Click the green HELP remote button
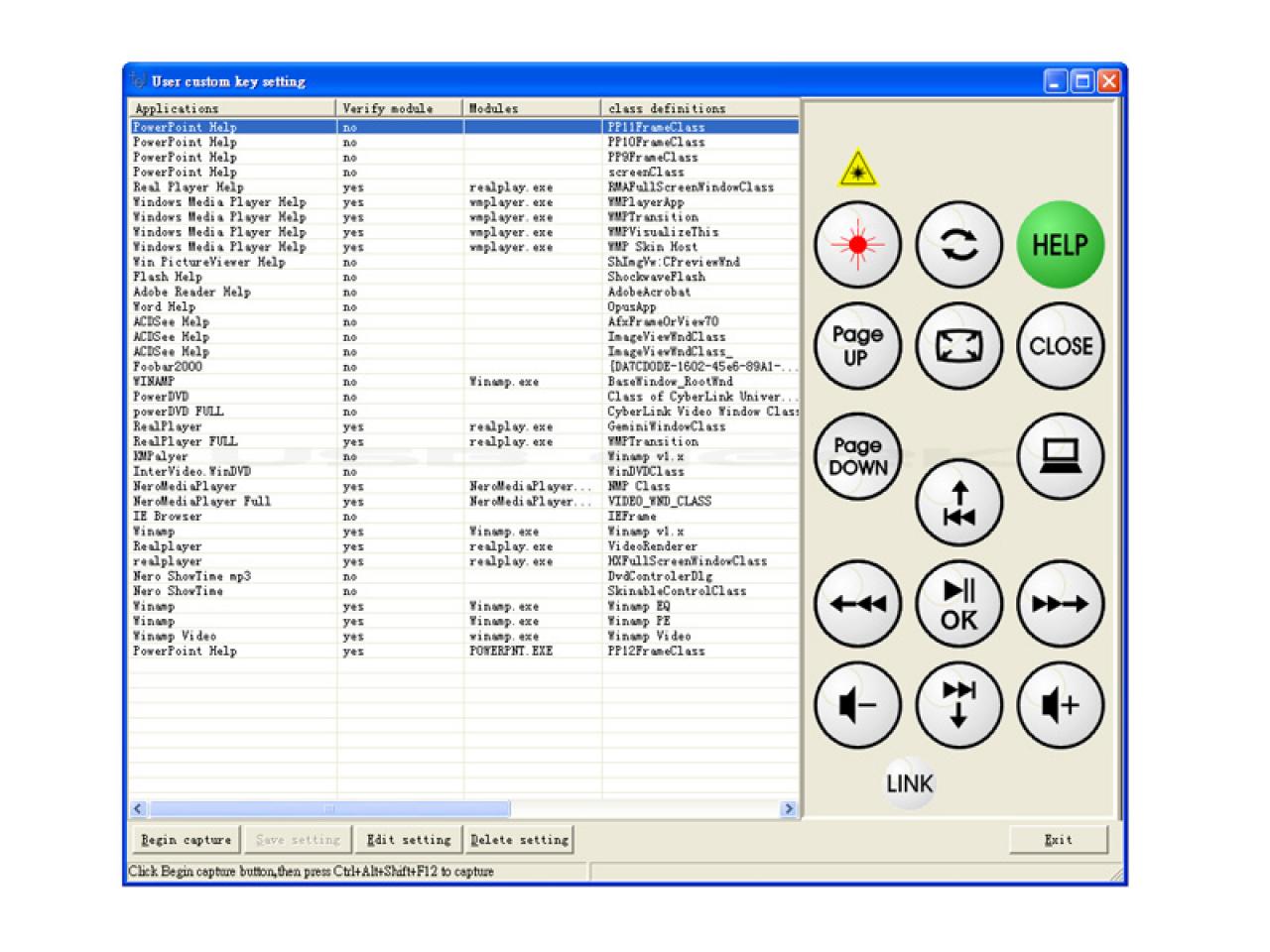 pos(1061,245)
